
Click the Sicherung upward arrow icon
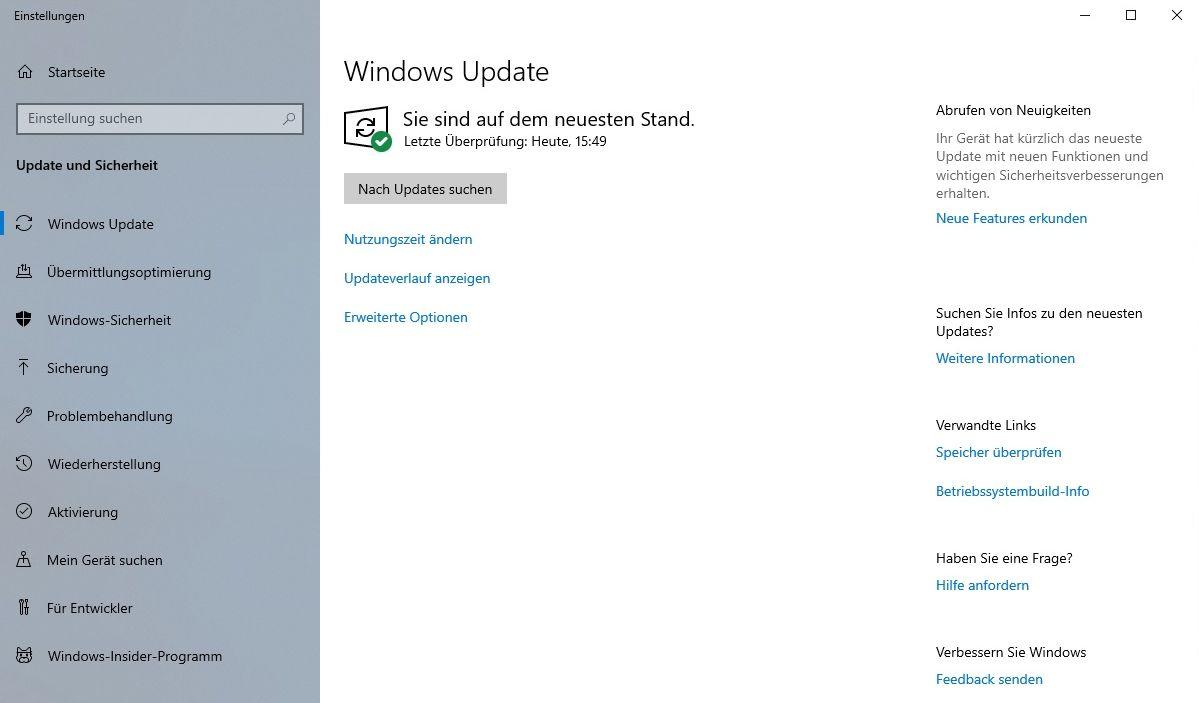[x=24, y=368]
